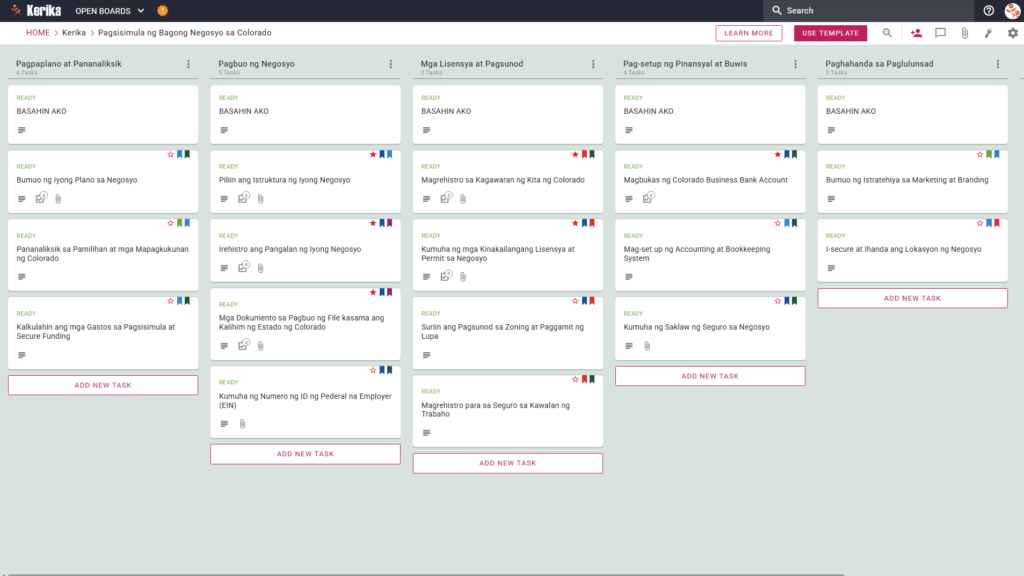1024x576 pixels.
Task: Open the board chat icon
Action: click(x=940, y=33)
